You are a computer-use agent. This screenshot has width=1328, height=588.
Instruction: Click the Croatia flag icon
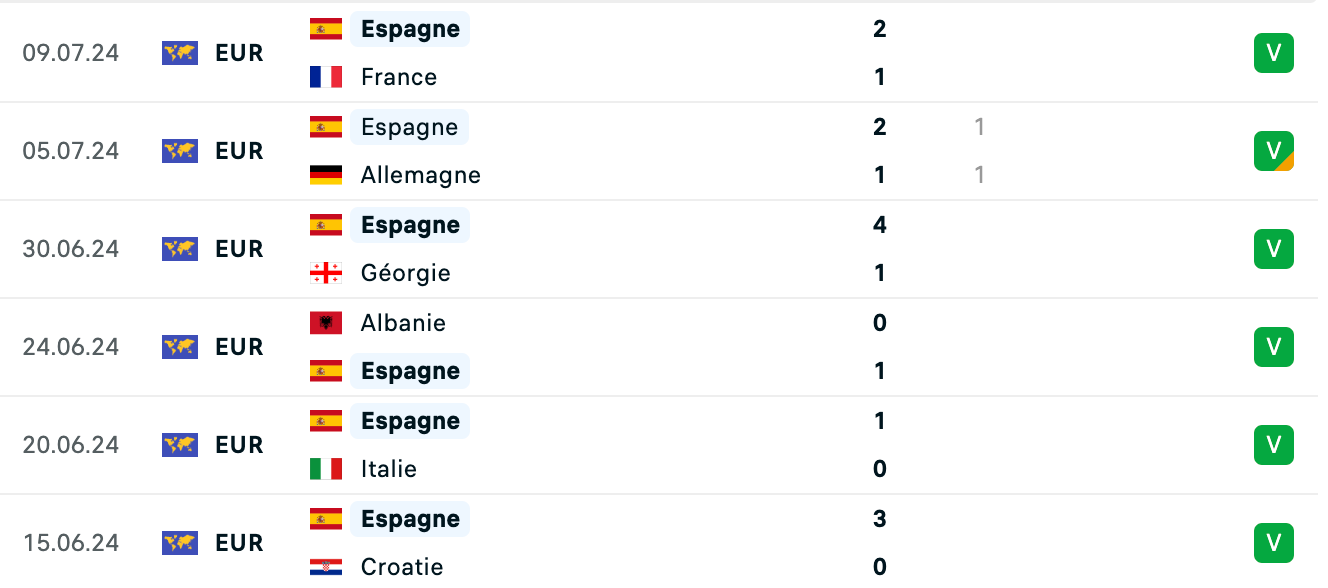pyautogui.click(x=326, y=567)
